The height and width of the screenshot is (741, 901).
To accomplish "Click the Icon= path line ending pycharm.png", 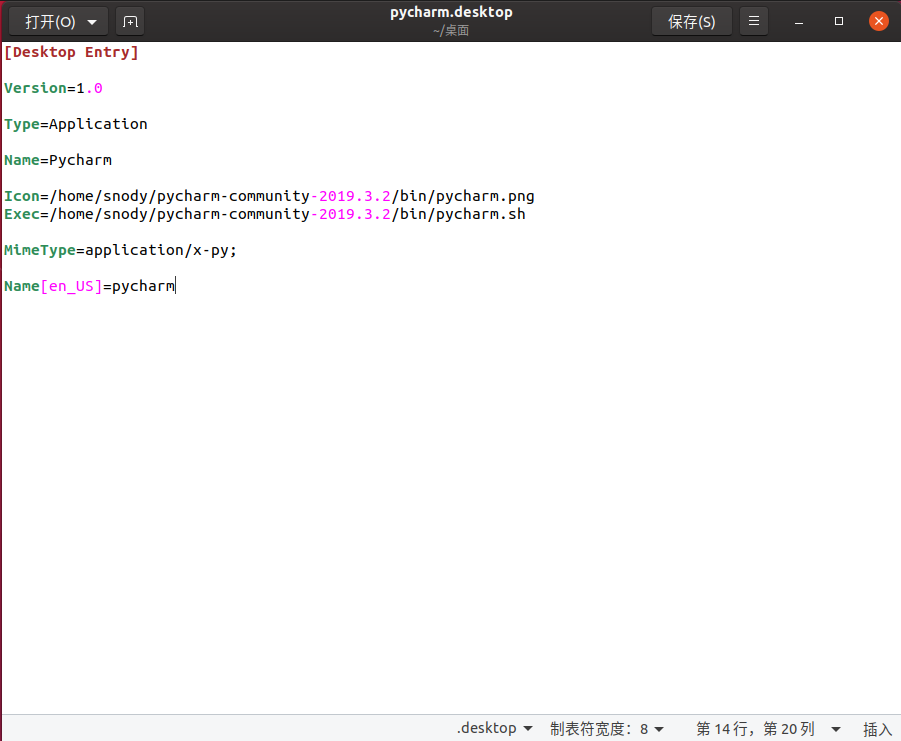I will (x=269, y=196).
